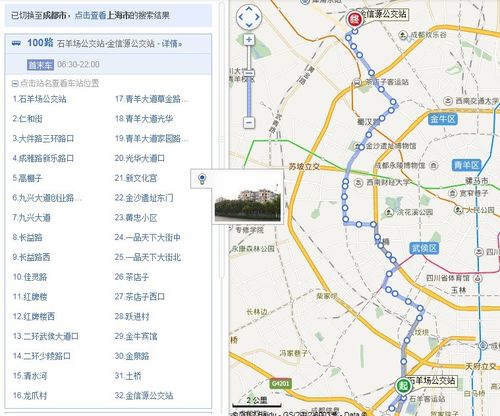Viewport: 500px width, 416px height.
Task: Click the sidebar vertical scrollbar
Action: point(222,140)
